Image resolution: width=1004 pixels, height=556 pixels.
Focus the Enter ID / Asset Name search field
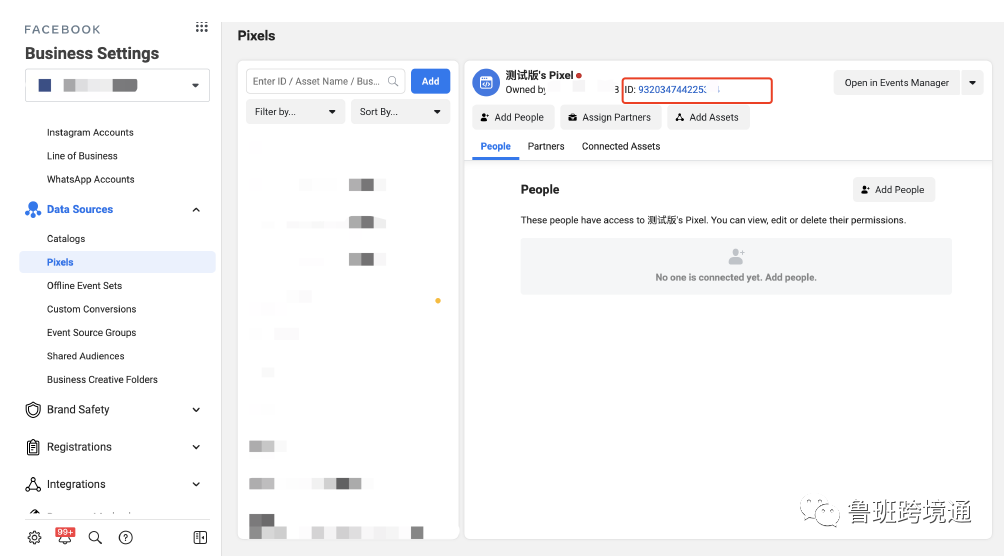[325, 81]
